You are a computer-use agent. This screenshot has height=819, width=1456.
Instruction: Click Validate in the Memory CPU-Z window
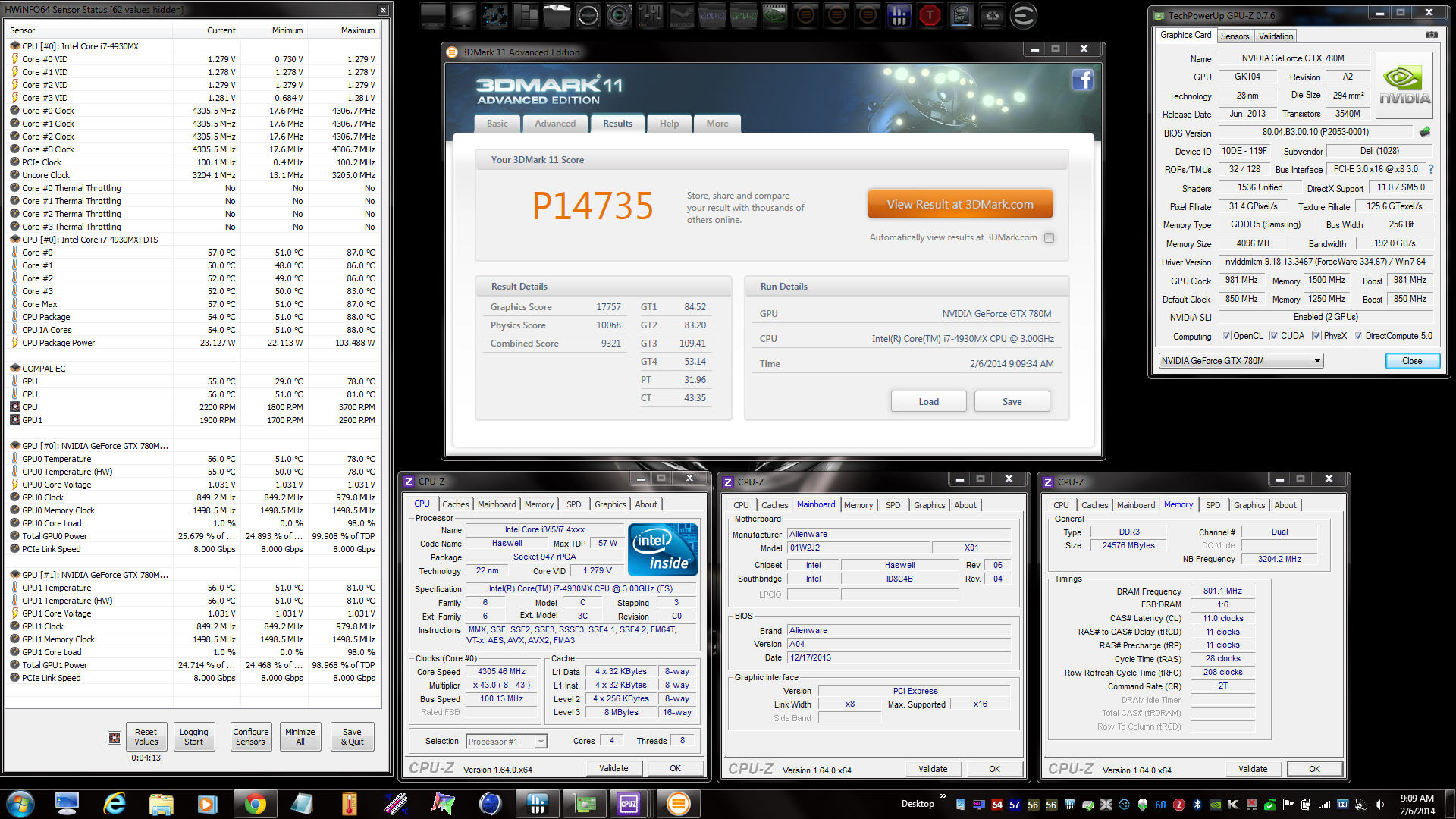pos(1253,769)
